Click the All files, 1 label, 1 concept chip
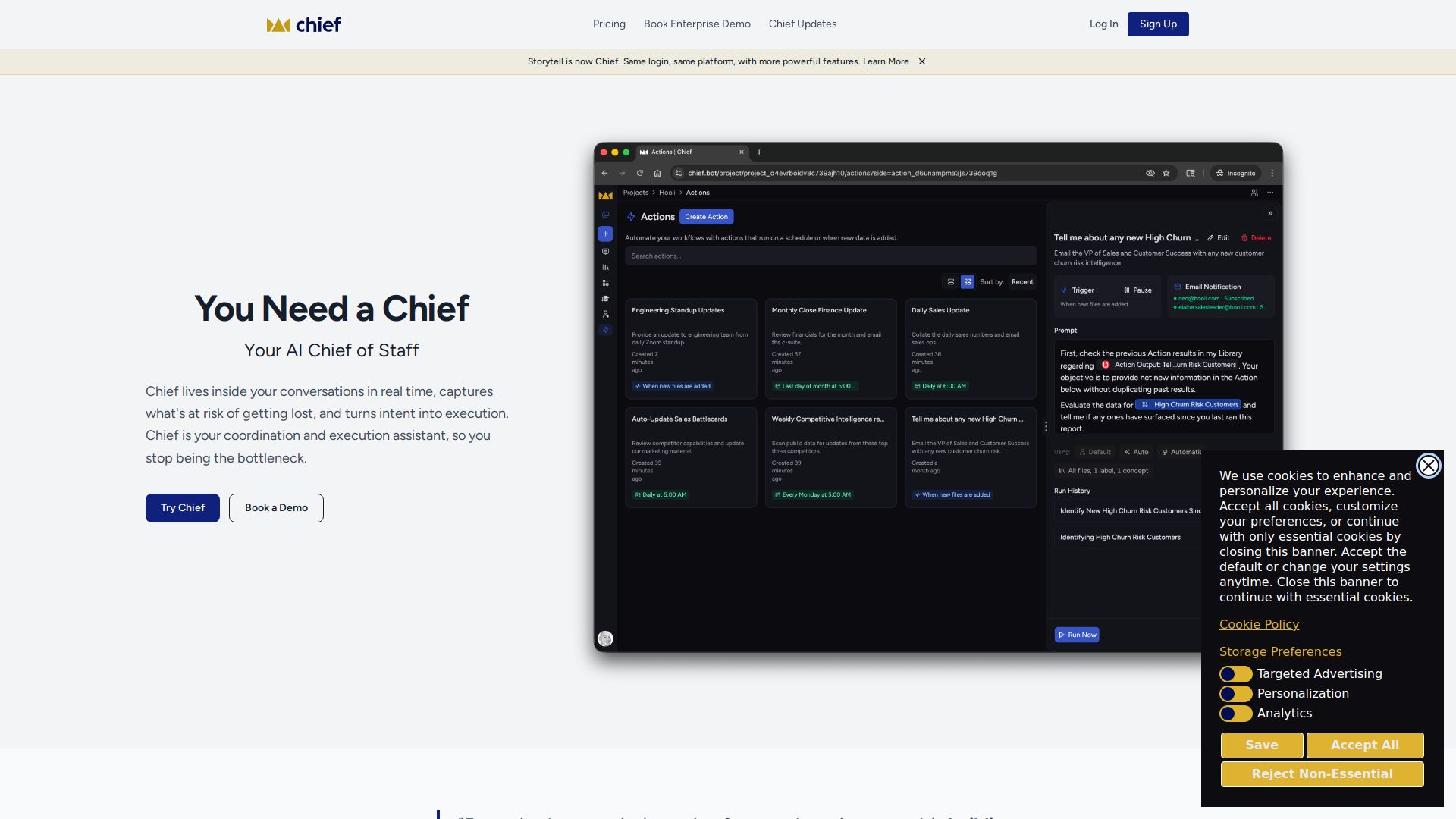 [x=1103, y=471]
